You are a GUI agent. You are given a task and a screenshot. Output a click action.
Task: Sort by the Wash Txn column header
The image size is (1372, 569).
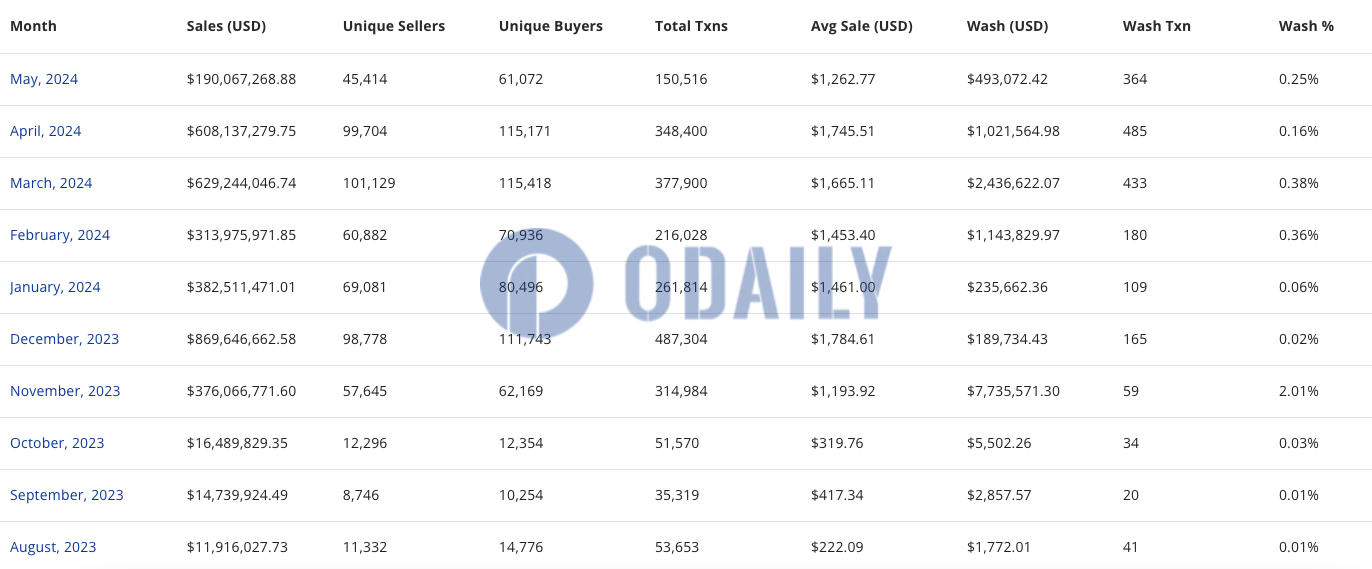(x=1157, y=26)
